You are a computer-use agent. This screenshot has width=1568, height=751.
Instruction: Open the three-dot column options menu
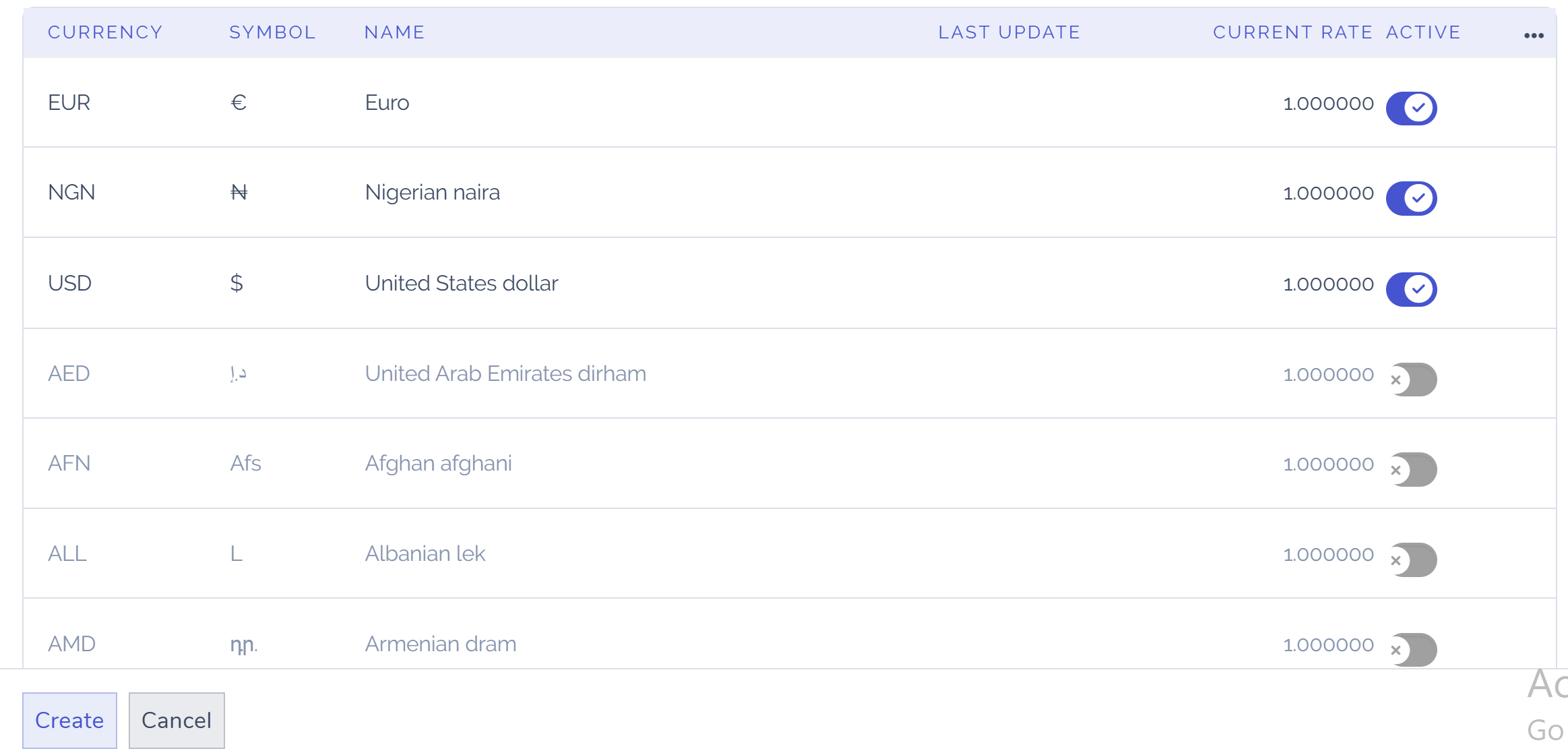[1534, 36]
